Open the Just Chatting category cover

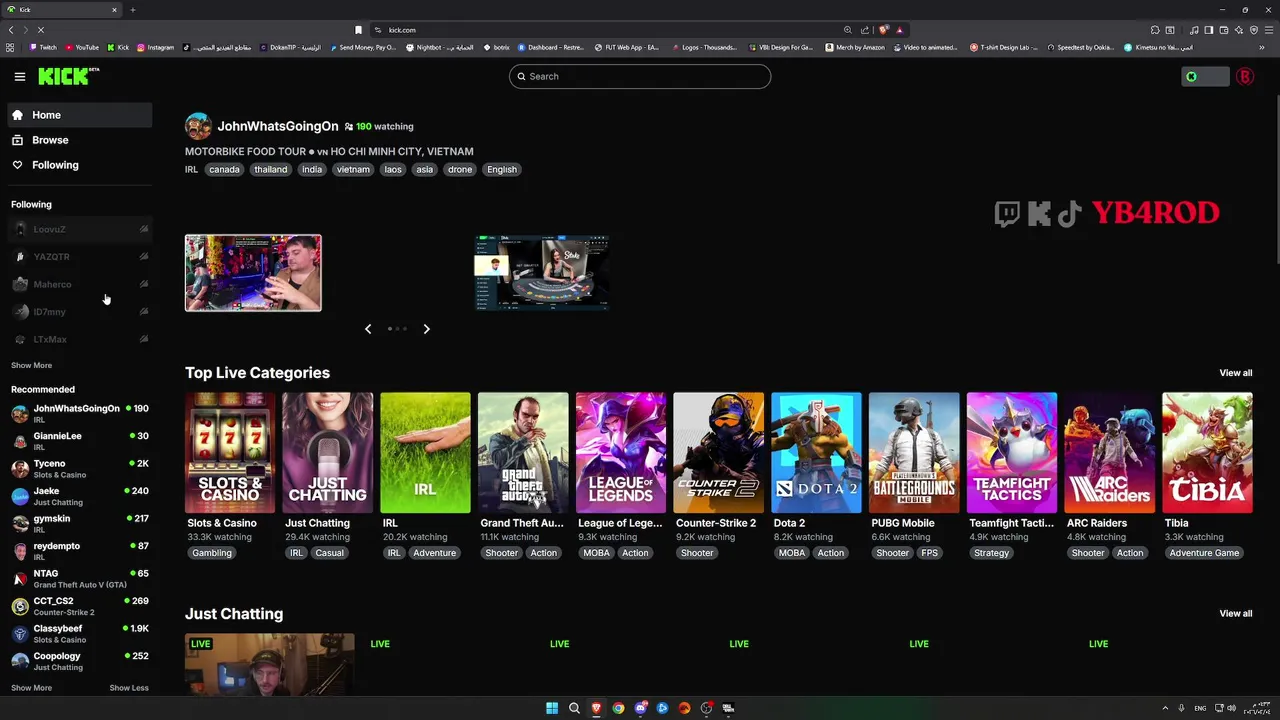pos(327,453)
